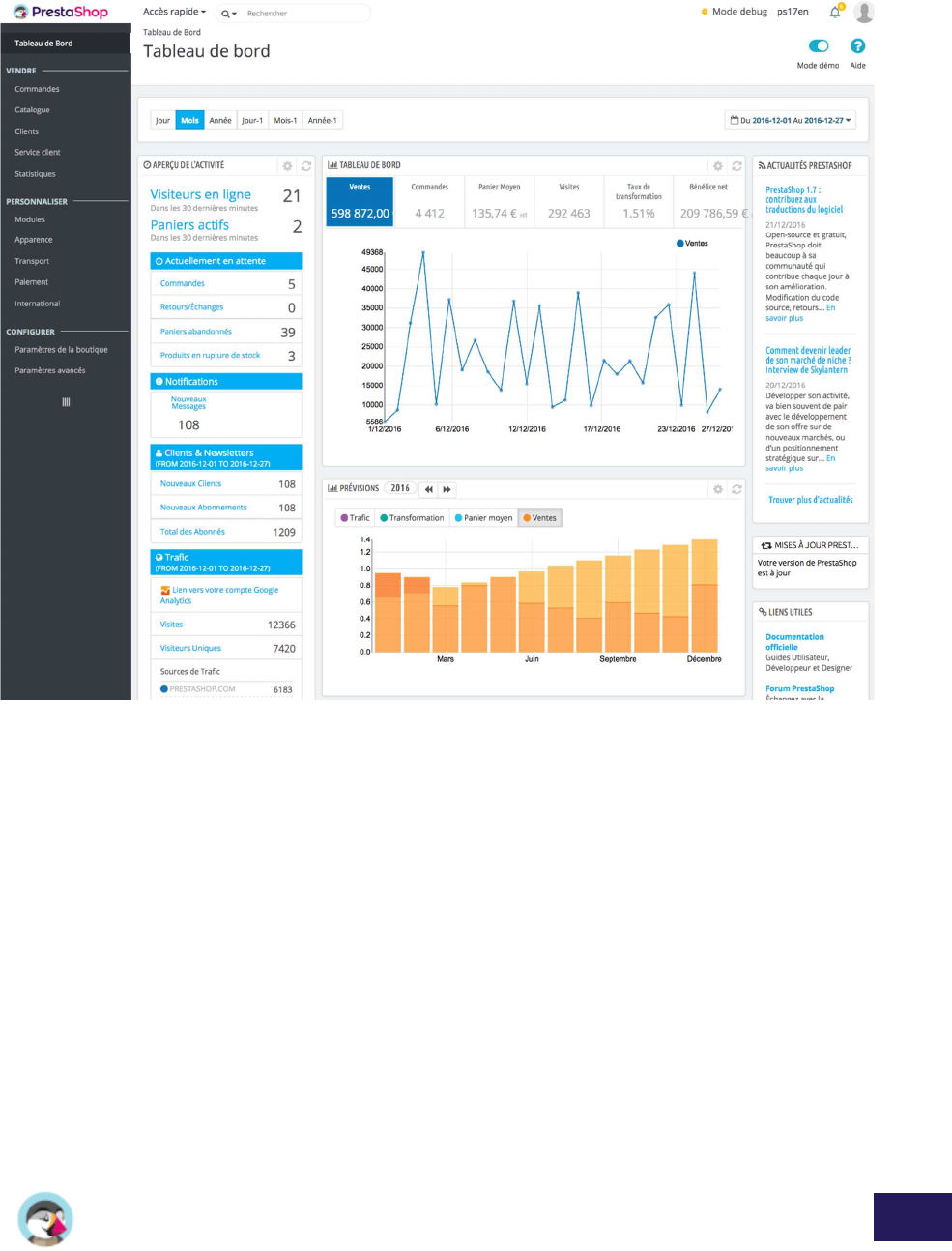Open the user avatar profile menu
This screenshot has width=952, height=1251.
(864, 12)
